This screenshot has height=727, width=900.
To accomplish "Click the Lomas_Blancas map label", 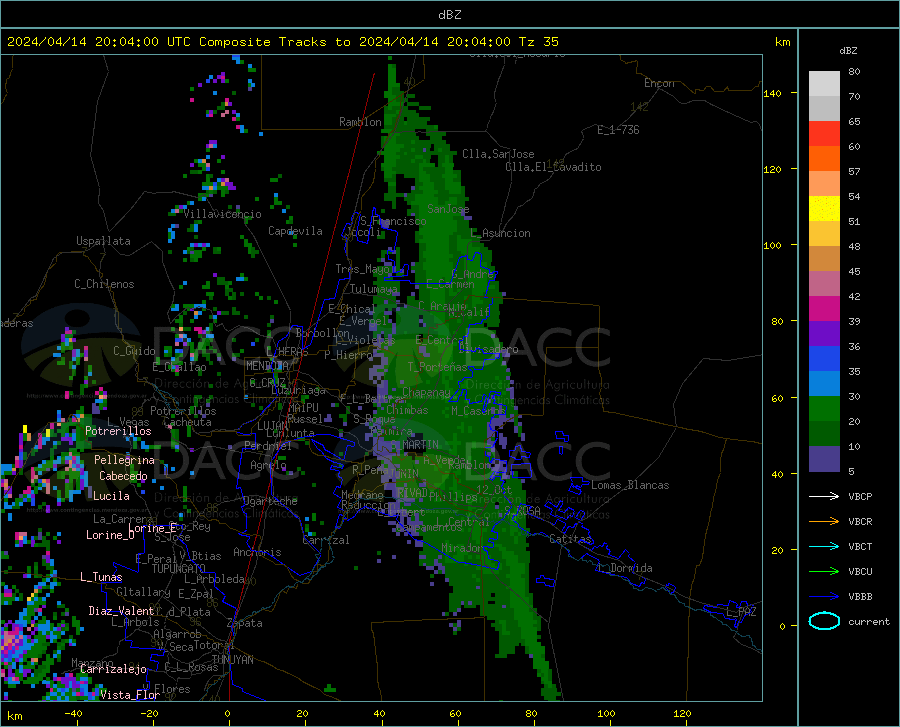I will [x=630, y=485].
